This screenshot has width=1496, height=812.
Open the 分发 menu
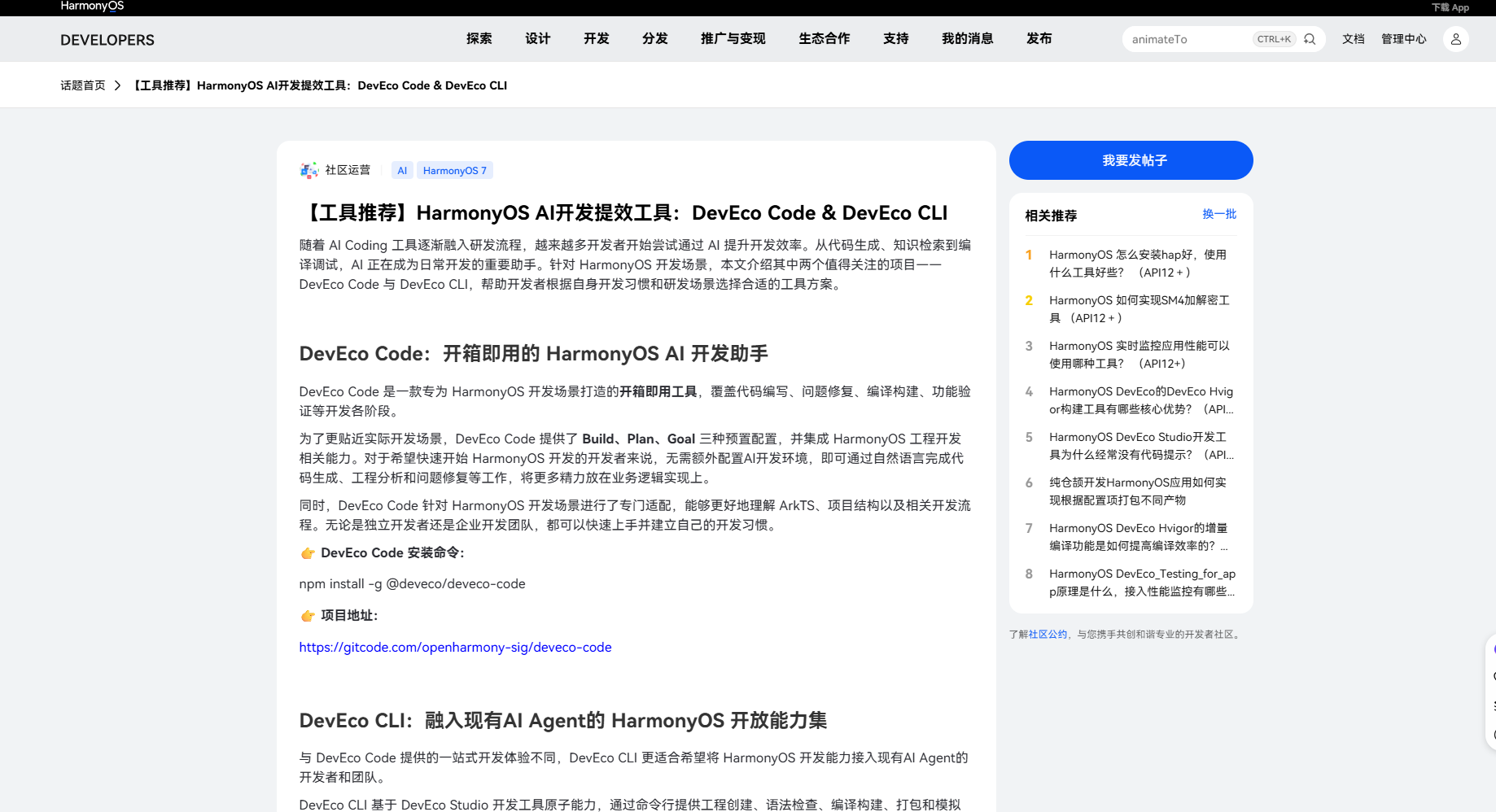[x=655, y=39]
